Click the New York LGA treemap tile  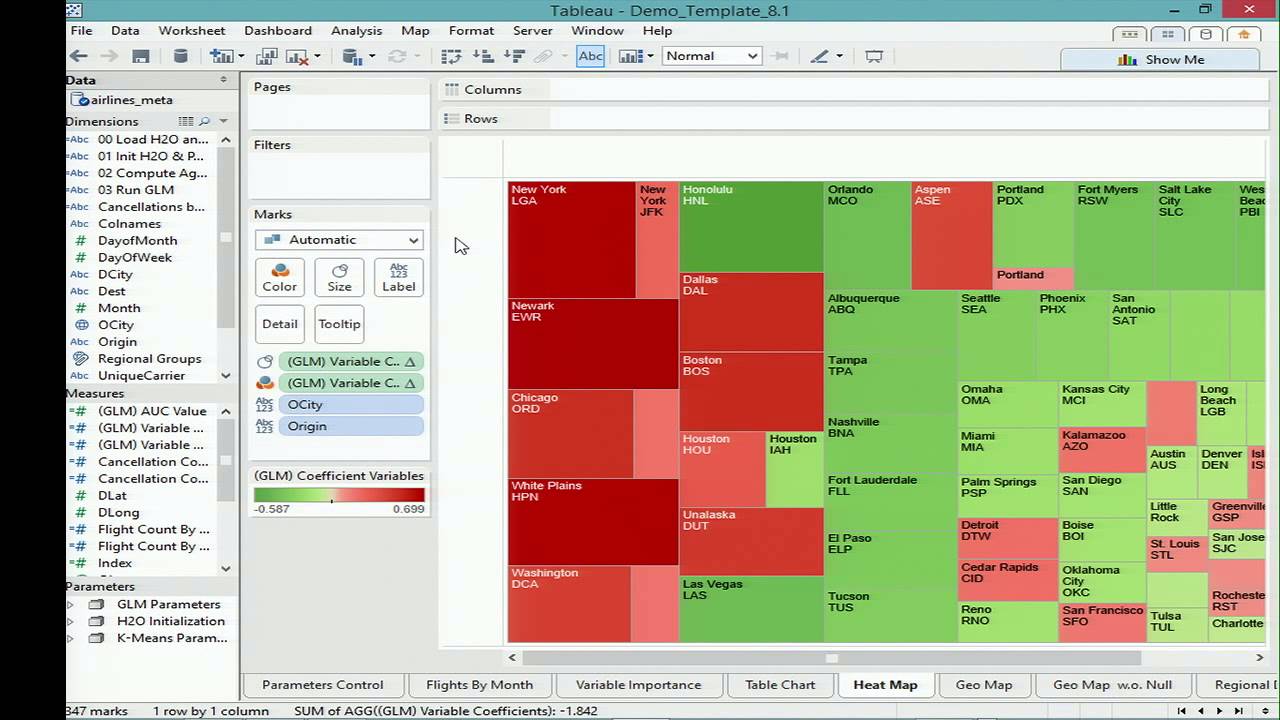tap(571, 240)
